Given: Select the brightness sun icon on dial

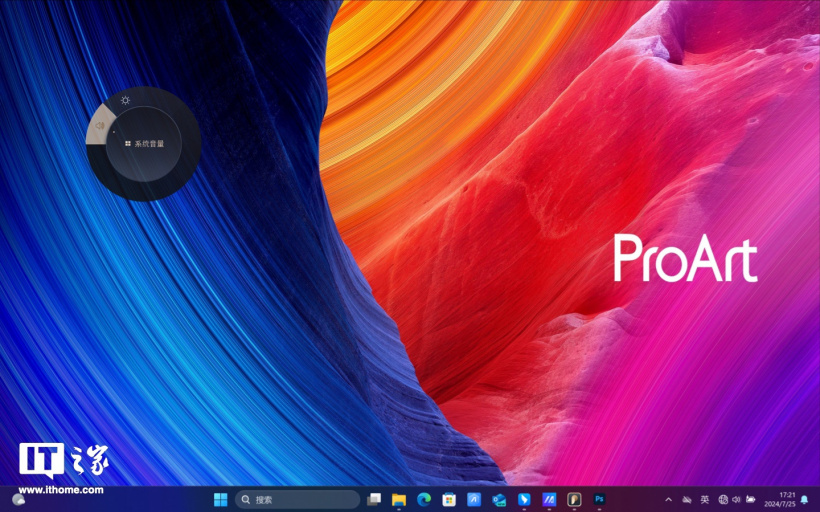Looking at the screenshot, I should pos(125,100).
